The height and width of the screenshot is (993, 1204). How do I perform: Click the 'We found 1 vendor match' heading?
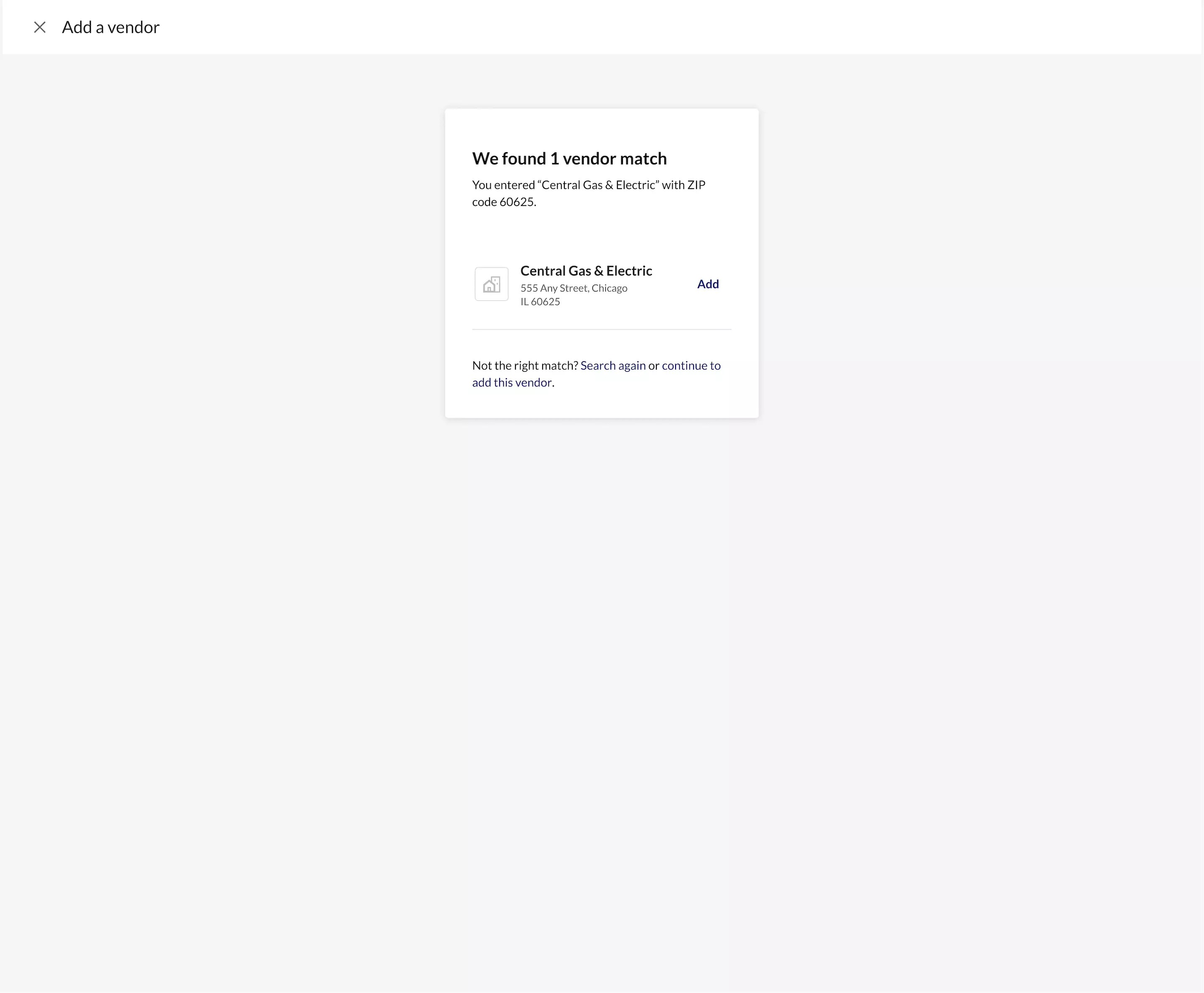(x=569, y=158)
